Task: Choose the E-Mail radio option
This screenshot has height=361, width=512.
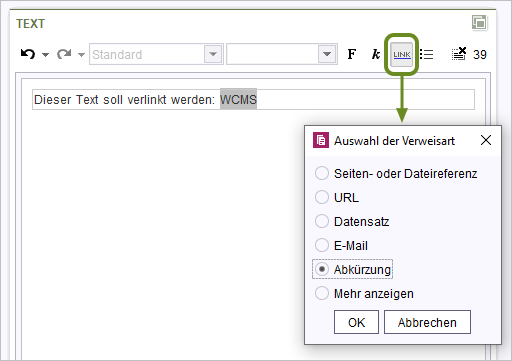Action: (322, 245)
